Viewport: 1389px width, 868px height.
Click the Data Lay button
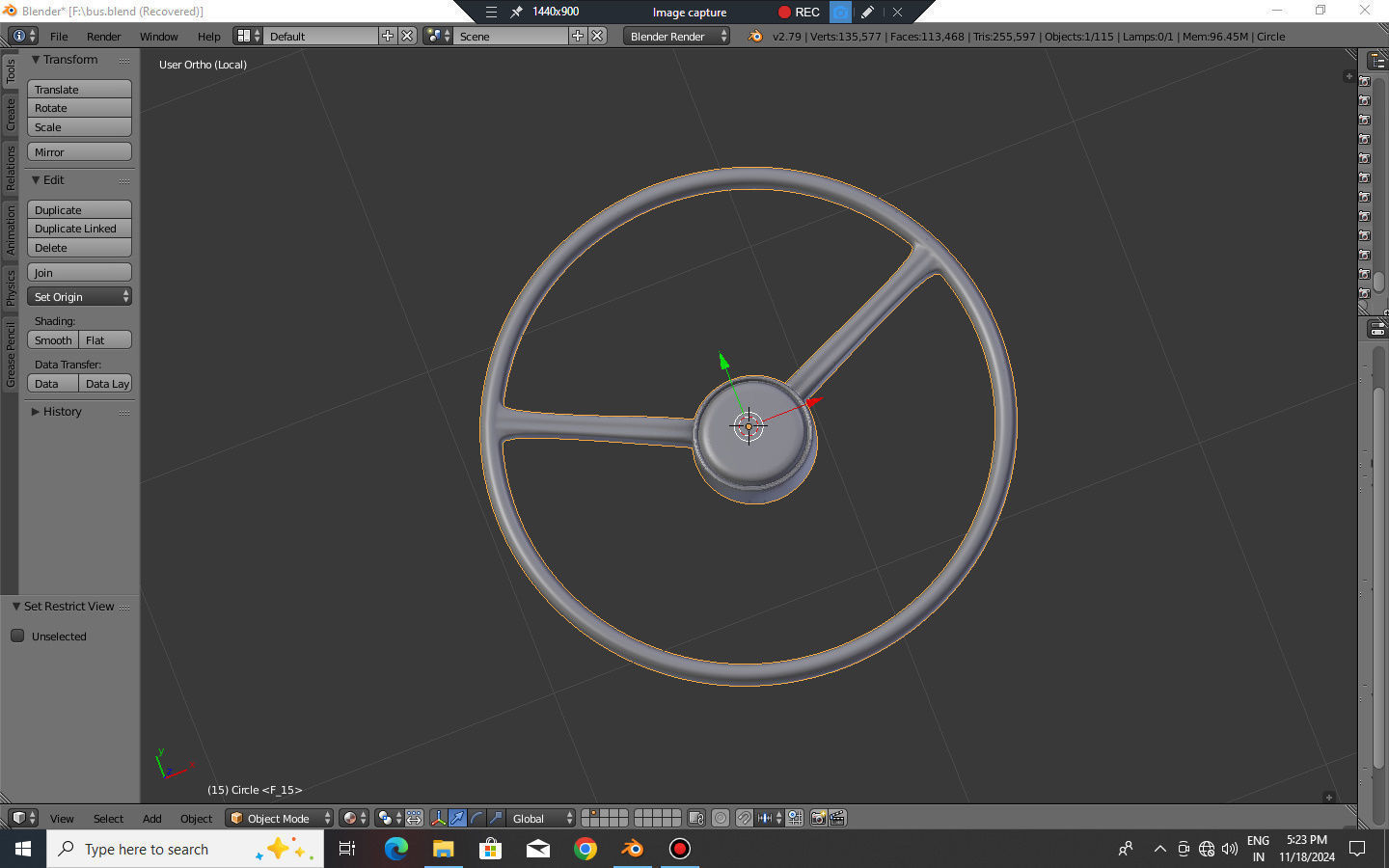(x=105, y=383)
